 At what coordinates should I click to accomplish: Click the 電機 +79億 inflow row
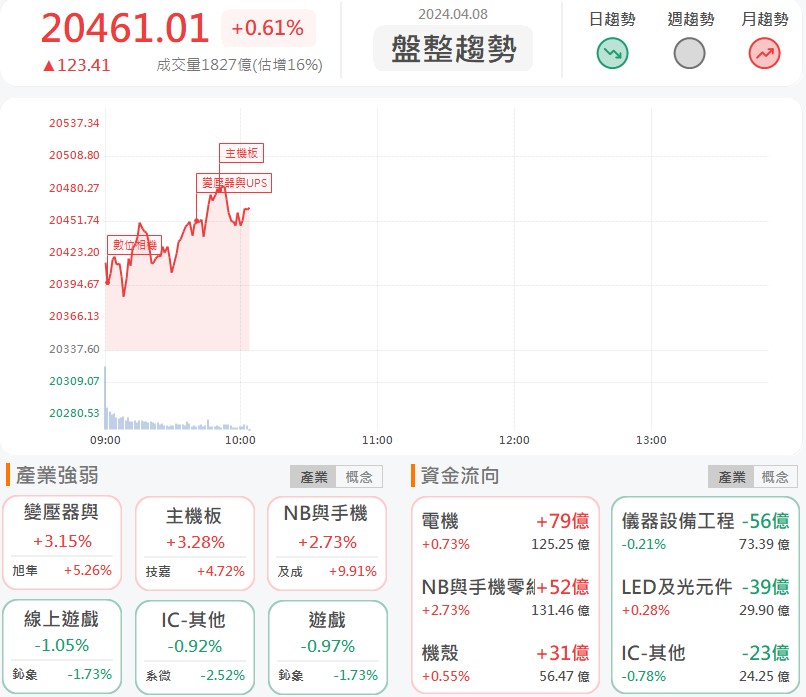click(x=505, y=531)
